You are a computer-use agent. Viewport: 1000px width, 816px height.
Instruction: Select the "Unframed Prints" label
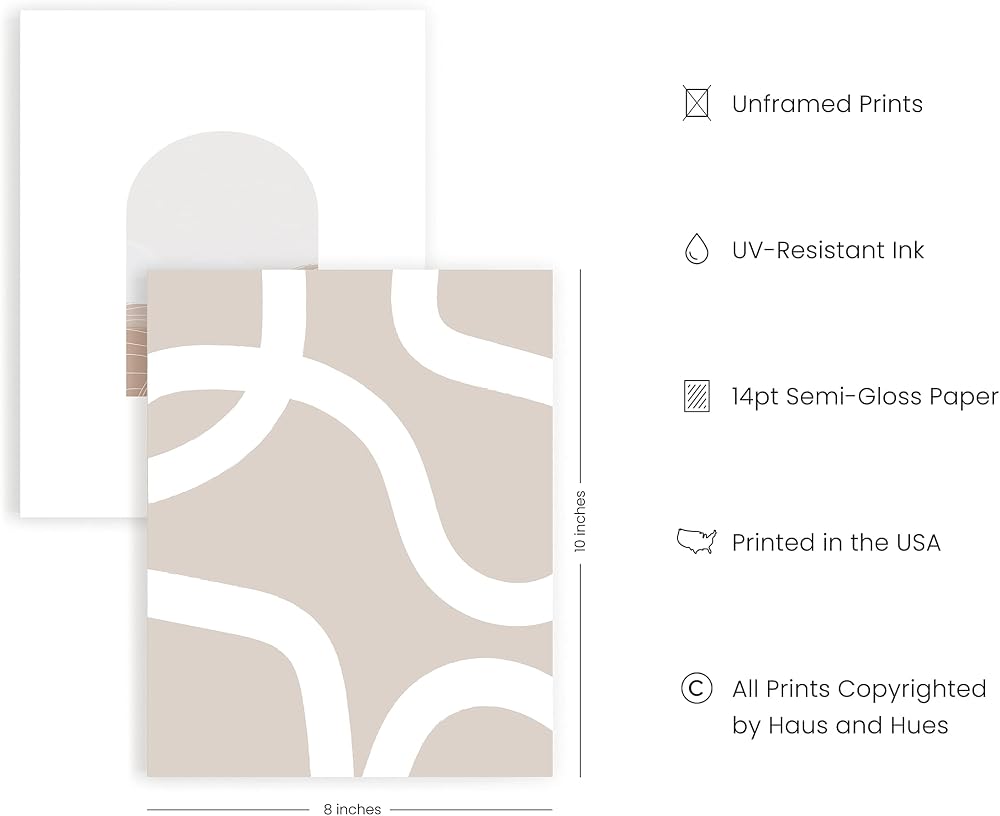[827, 104]
